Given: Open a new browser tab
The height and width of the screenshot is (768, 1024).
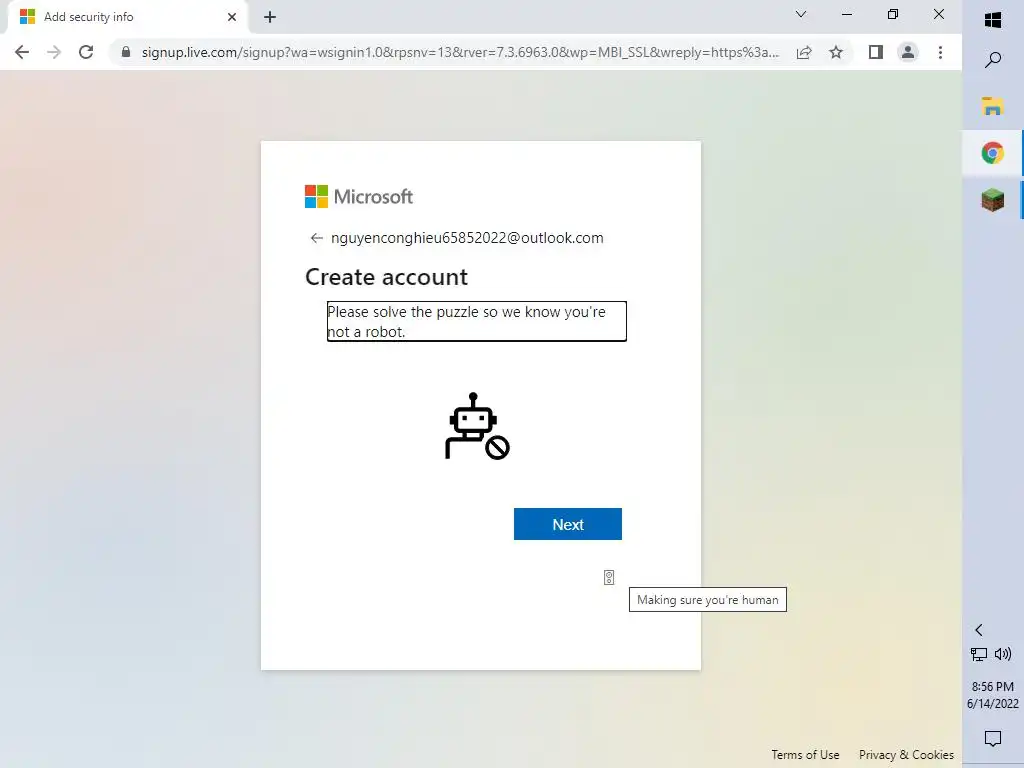Looking at the screenshot, I should click(270, 17).
